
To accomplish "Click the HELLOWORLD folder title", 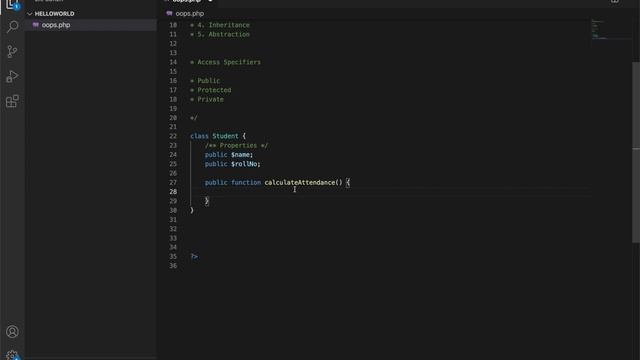I will coord(54,14).
